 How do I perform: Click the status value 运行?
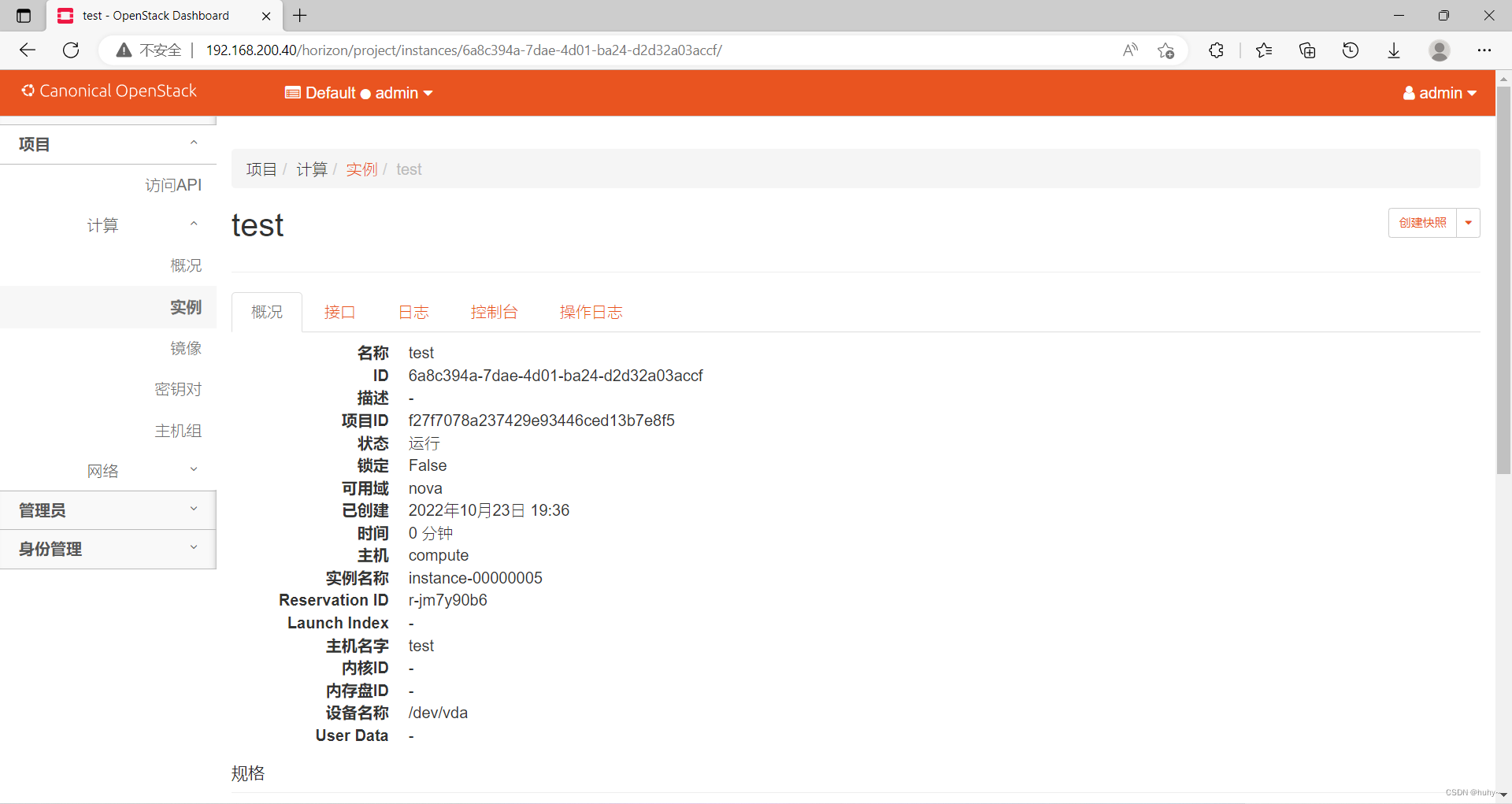click(424, 443)
